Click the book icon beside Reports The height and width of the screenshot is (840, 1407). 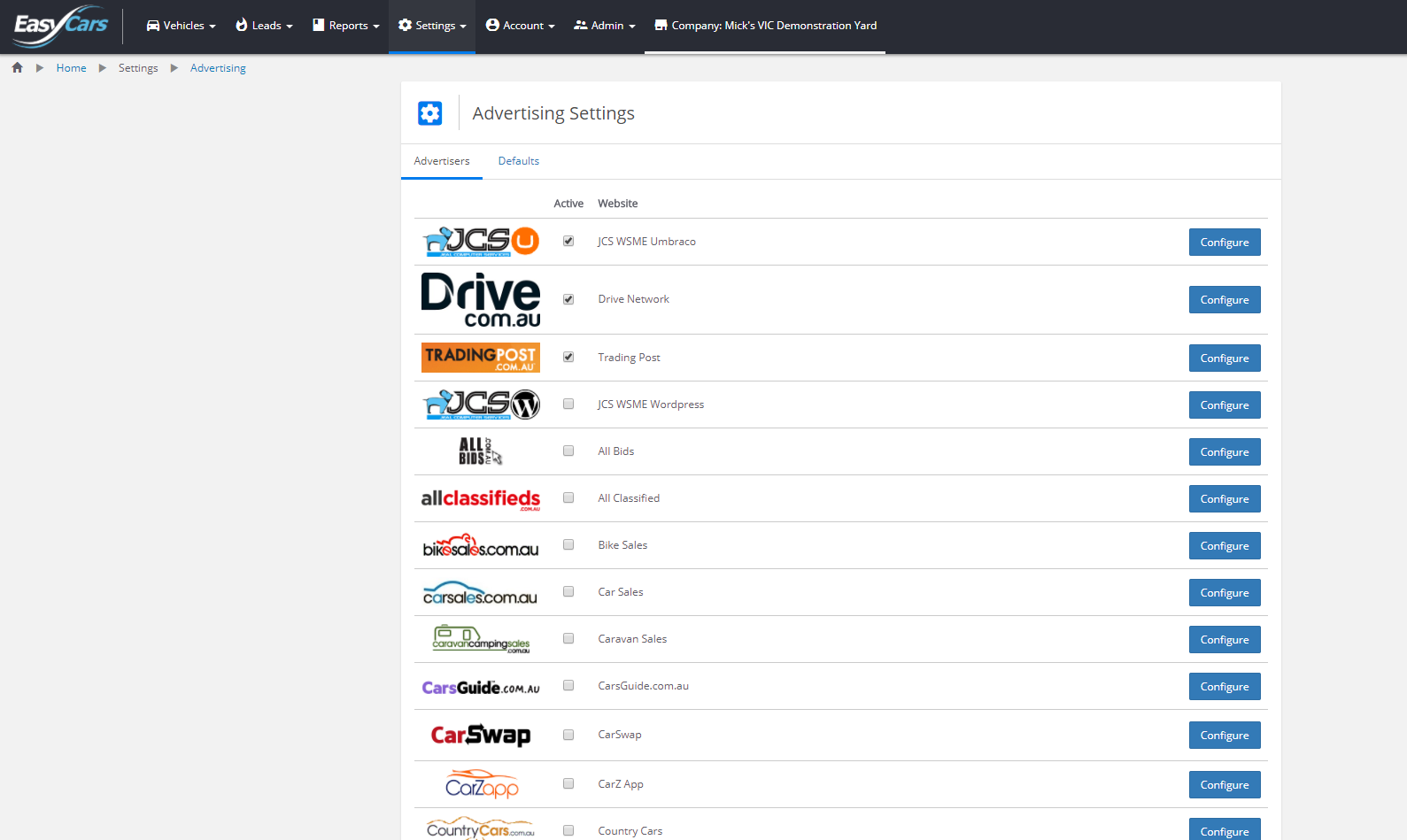pos(319,25)
